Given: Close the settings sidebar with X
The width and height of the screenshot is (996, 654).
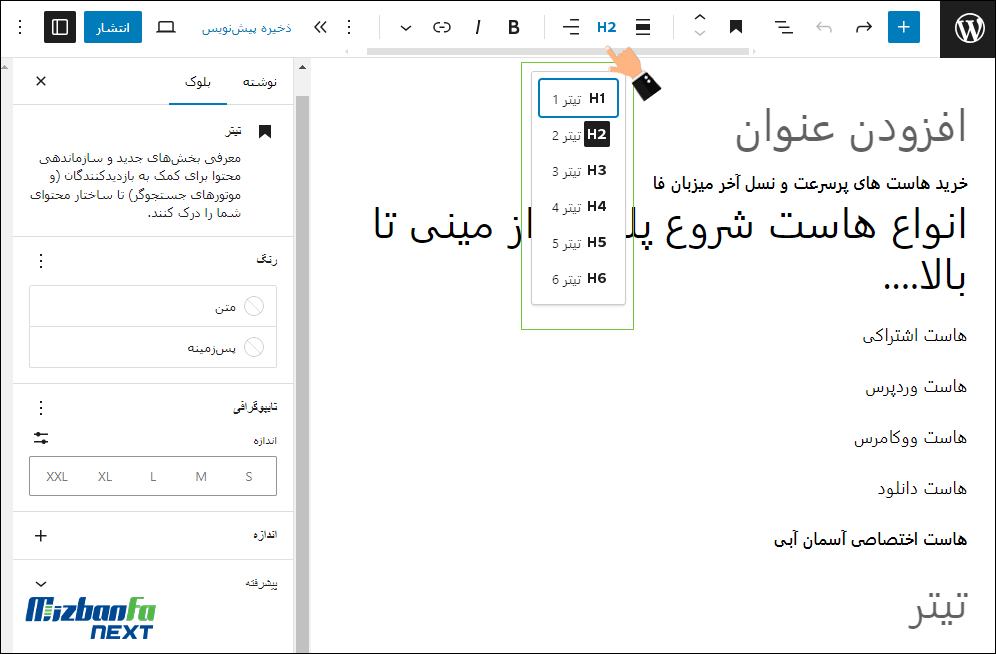Looking at the screenshot, I should (x=41, y=81).
